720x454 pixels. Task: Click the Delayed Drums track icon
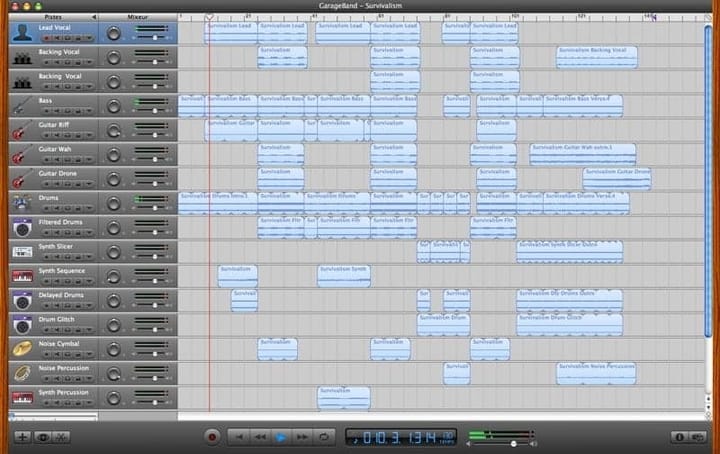(x=22, y=300)
